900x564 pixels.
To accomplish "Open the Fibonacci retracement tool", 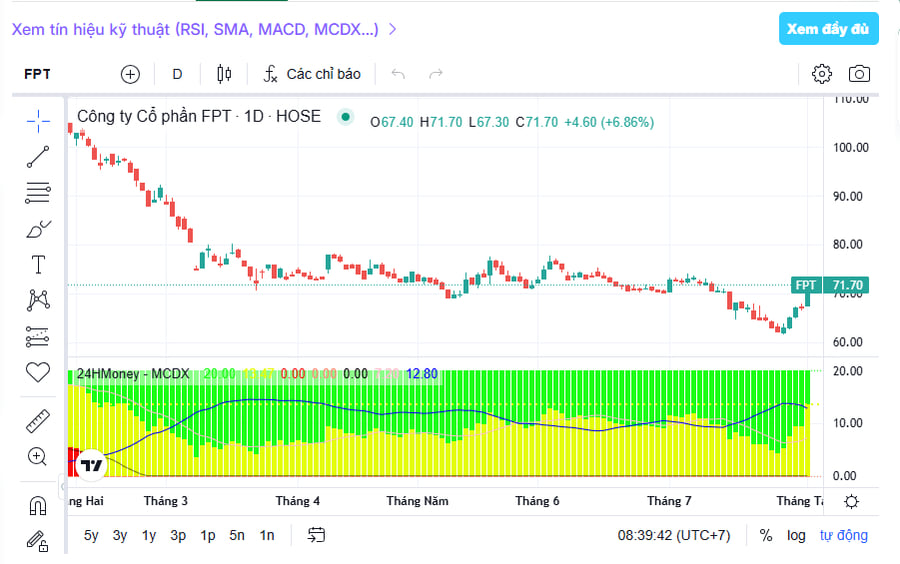I will click(38, 193).
